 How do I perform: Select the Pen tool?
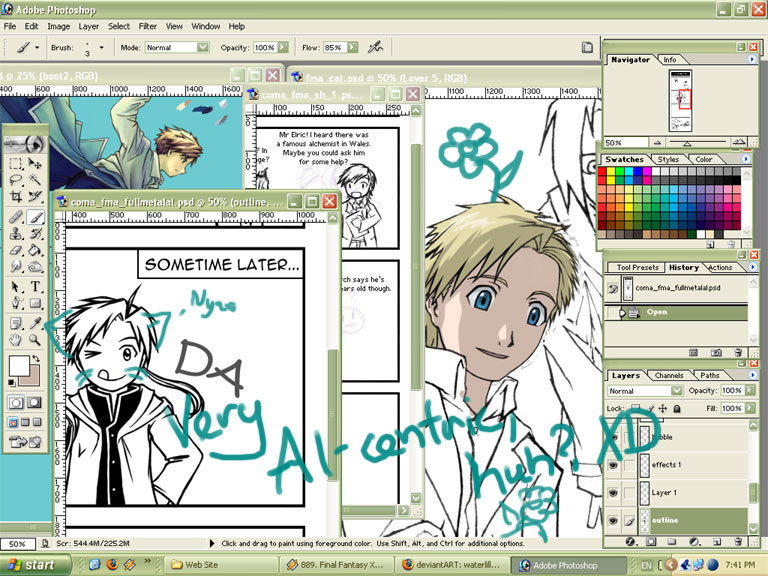point(16,303)
